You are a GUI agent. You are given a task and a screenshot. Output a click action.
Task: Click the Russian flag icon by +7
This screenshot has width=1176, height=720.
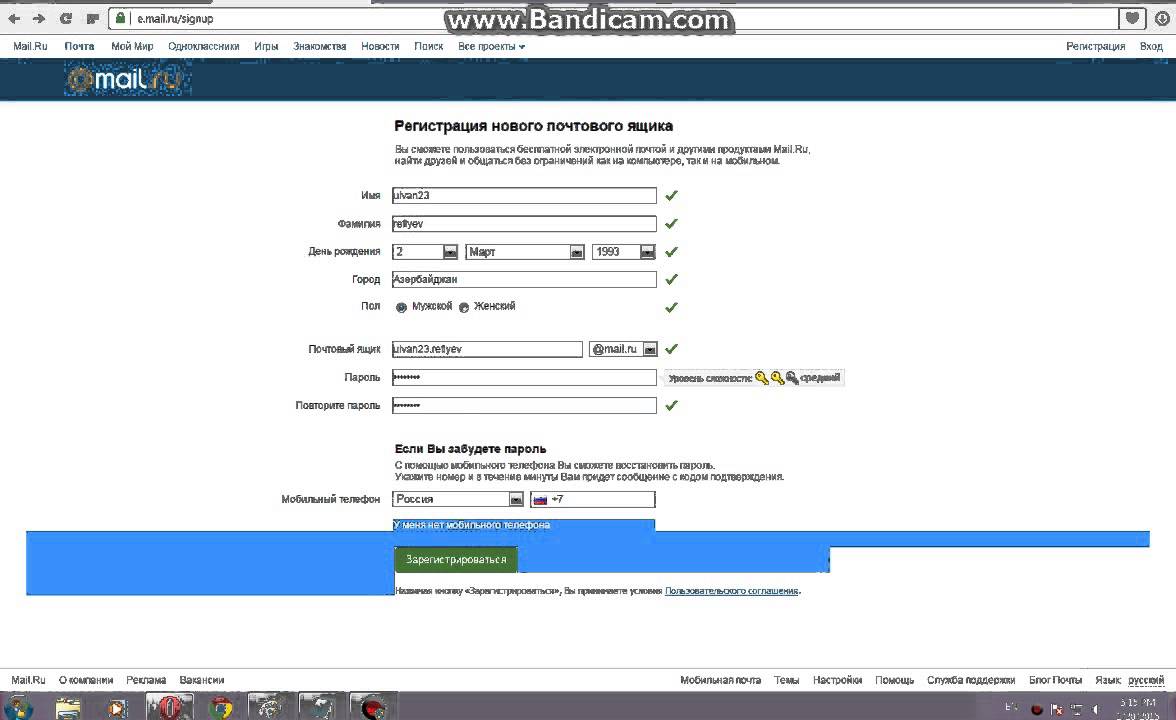coord(540,500)
